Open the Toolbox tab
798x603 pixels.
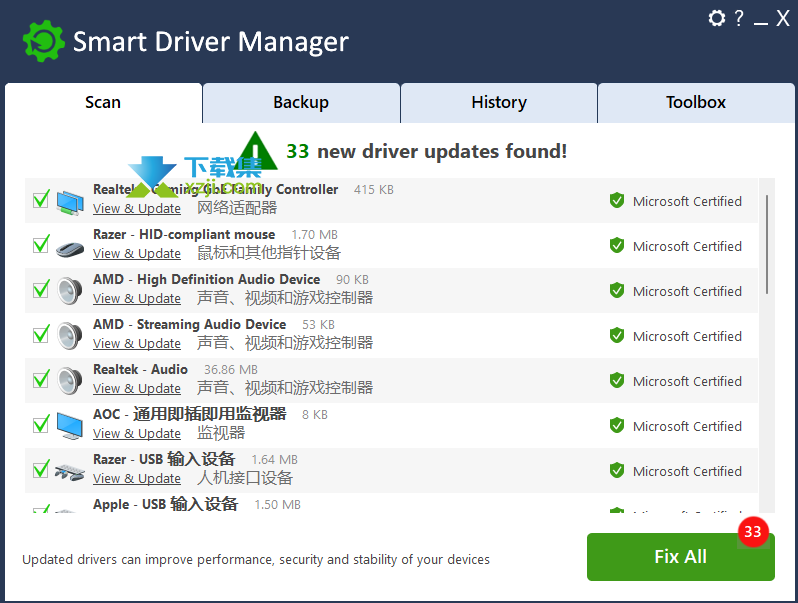click(696, 103)
